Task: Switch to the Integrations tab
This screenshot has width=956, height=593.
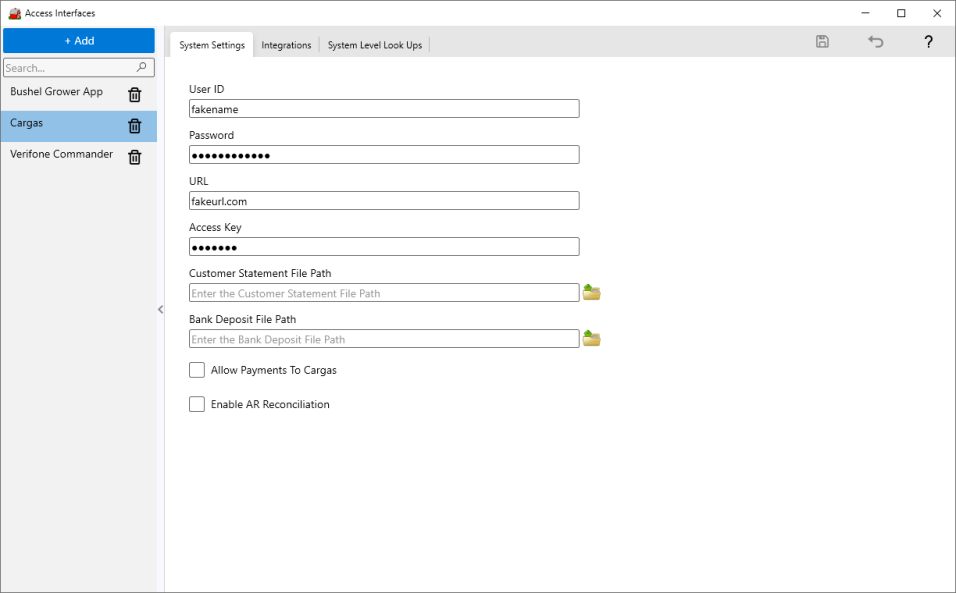Action: pyautogui.click(x=286, y=45)
